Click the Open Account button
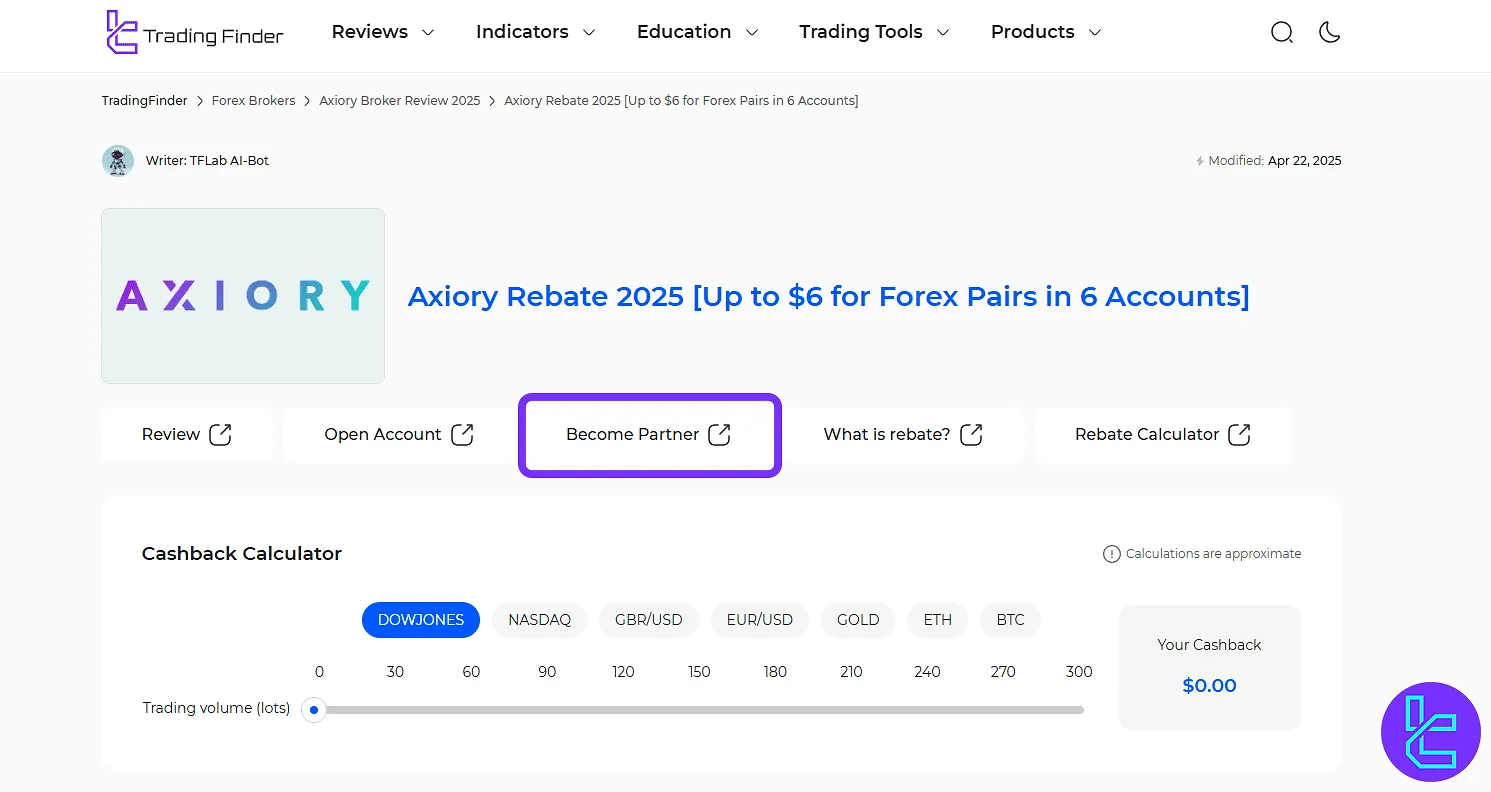Screen dimensions: 1491x792 click(x=398, y=435)
